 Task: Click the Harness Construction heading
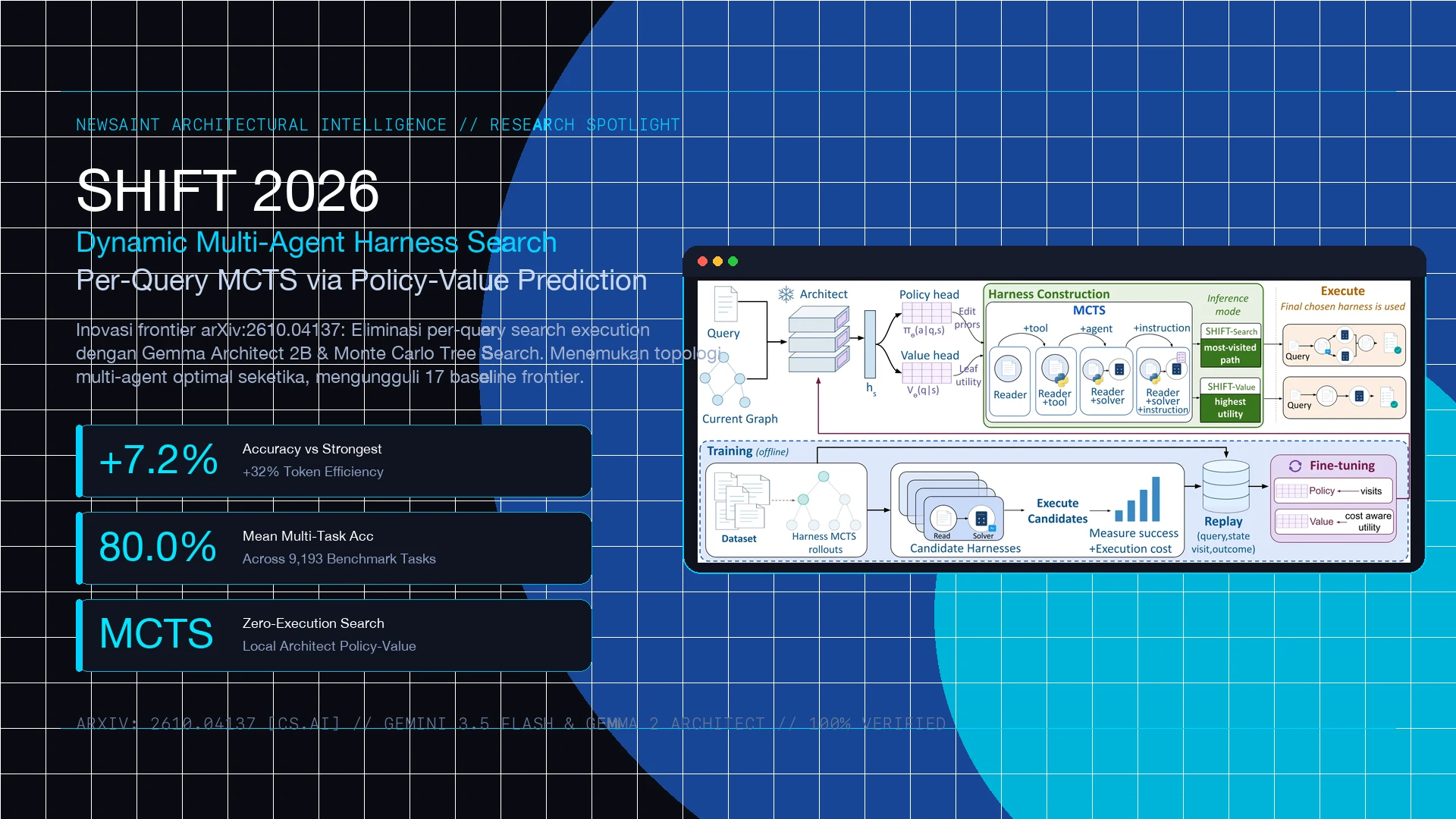pos(1049,294)
